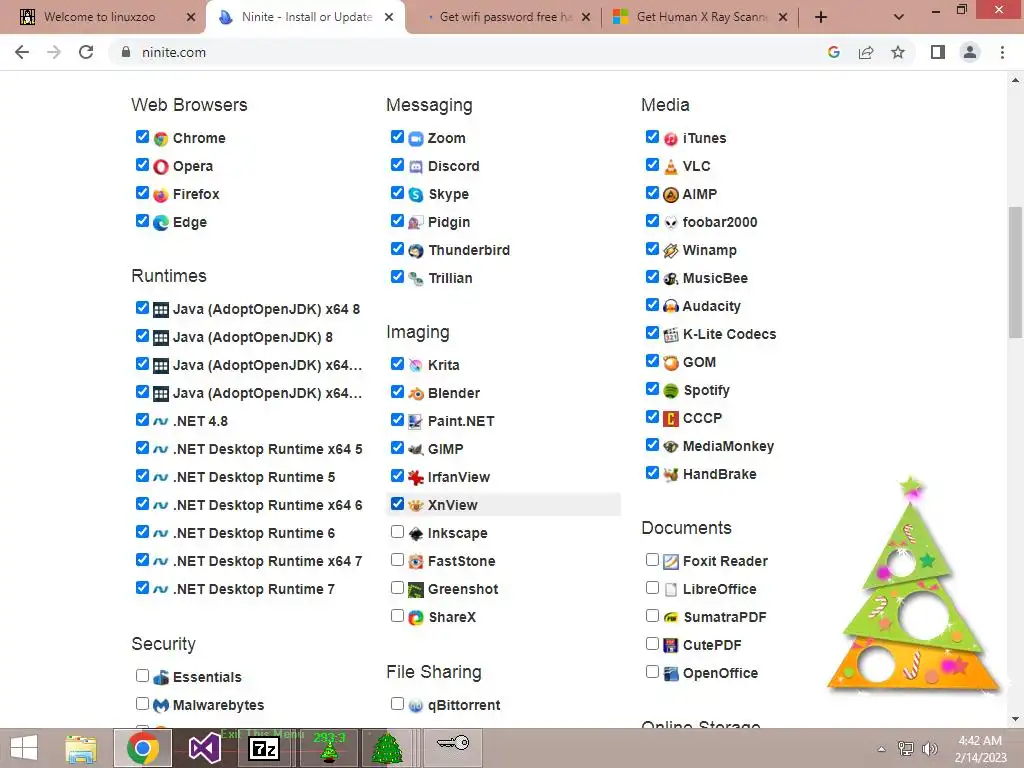Click the Zoom app icon
This screenshot has height=768, width=1024.
416,138
